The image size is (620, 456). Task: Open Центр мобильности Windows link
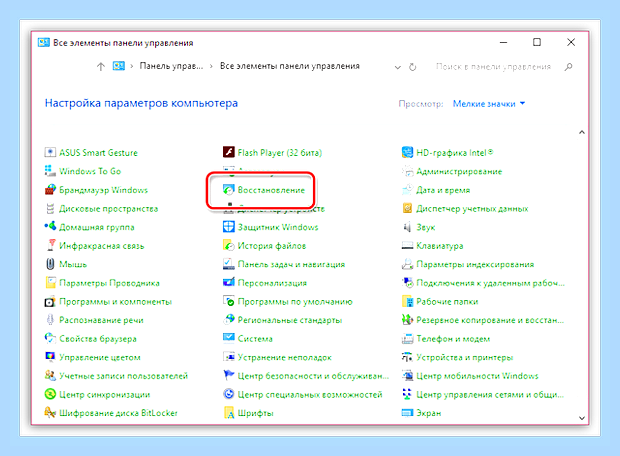(477, 376)
